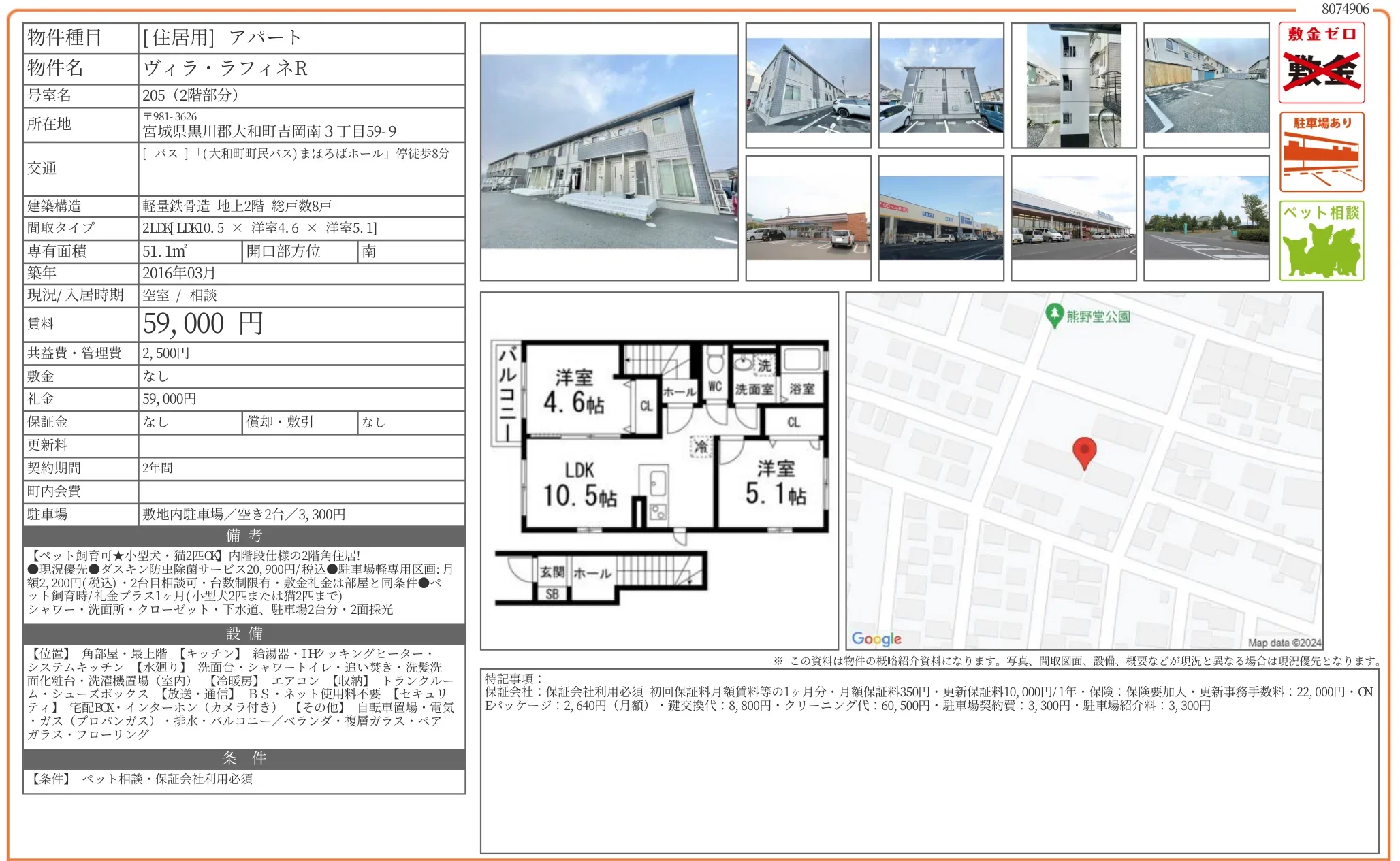Viewport: 1400px width, 861px height.
Task: Click the 条件 section header
Action: point(244,758)
